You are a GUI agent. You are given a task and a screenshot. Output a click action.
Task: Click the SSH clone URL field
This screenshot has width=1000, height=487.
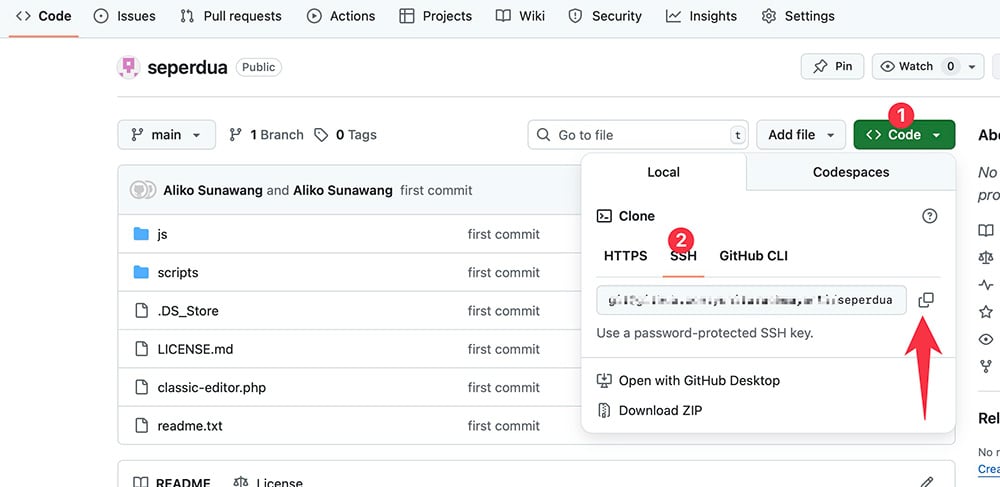point(751,300)
